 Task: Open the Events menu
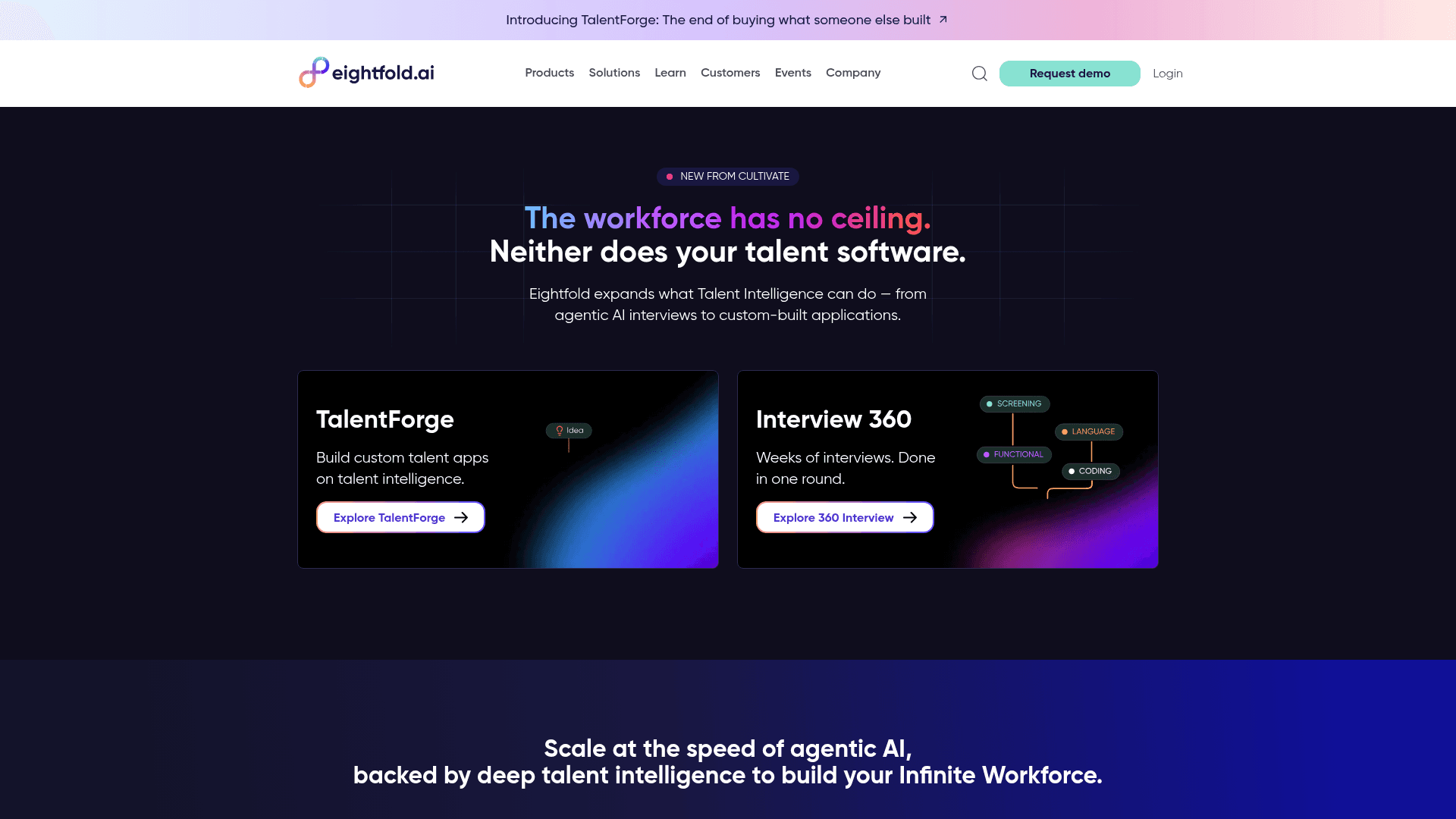point(793,73)
